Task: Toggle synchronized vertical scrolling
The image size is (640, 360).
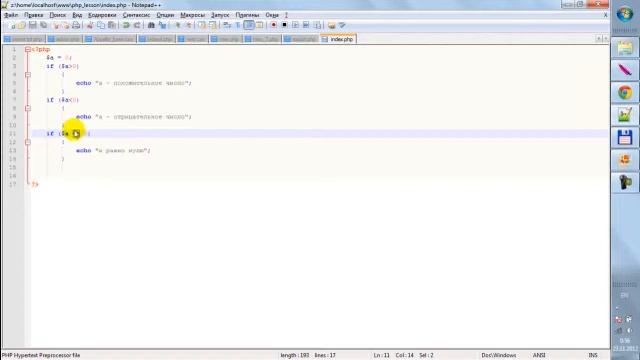Action: tap(202, 25)
